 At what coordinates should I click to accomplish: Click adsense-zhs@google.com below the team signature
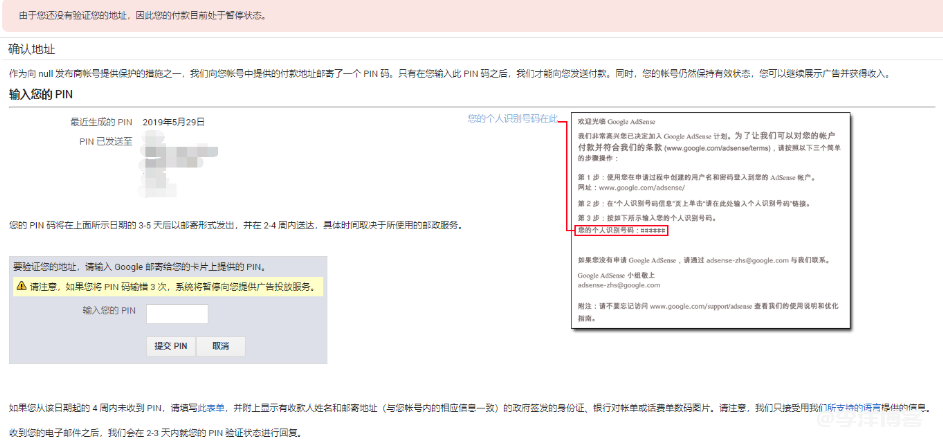click(x=618, y=285)
